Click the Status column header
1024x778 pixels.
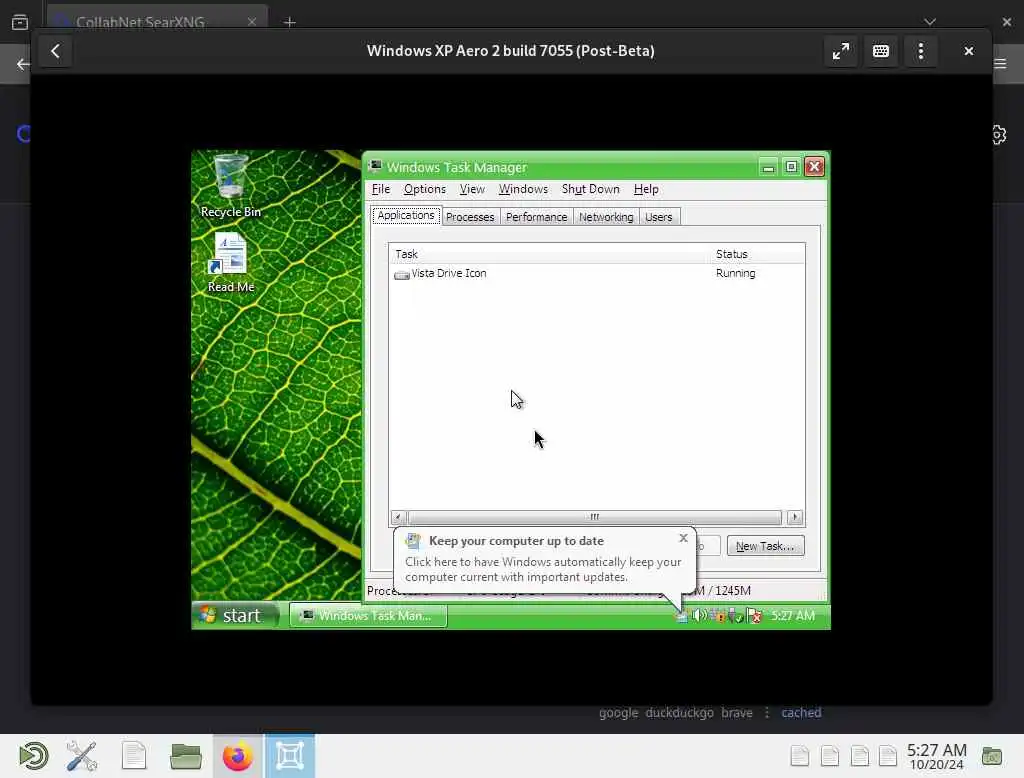[x=758, y=253]
